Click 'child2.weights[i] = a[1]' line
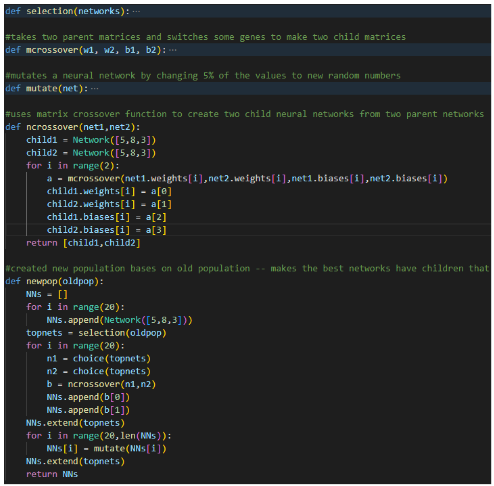 [x=109, y=204]
